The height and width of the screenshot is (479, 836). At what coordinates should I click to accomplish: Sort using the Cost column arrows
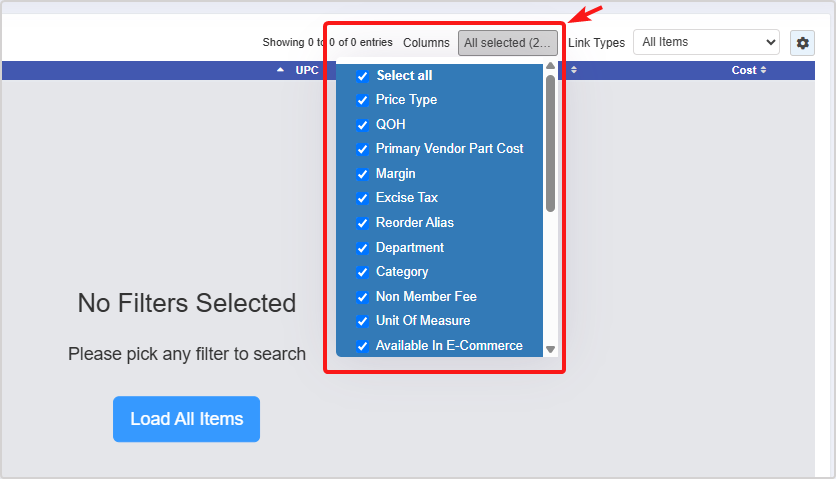(763, 70)
